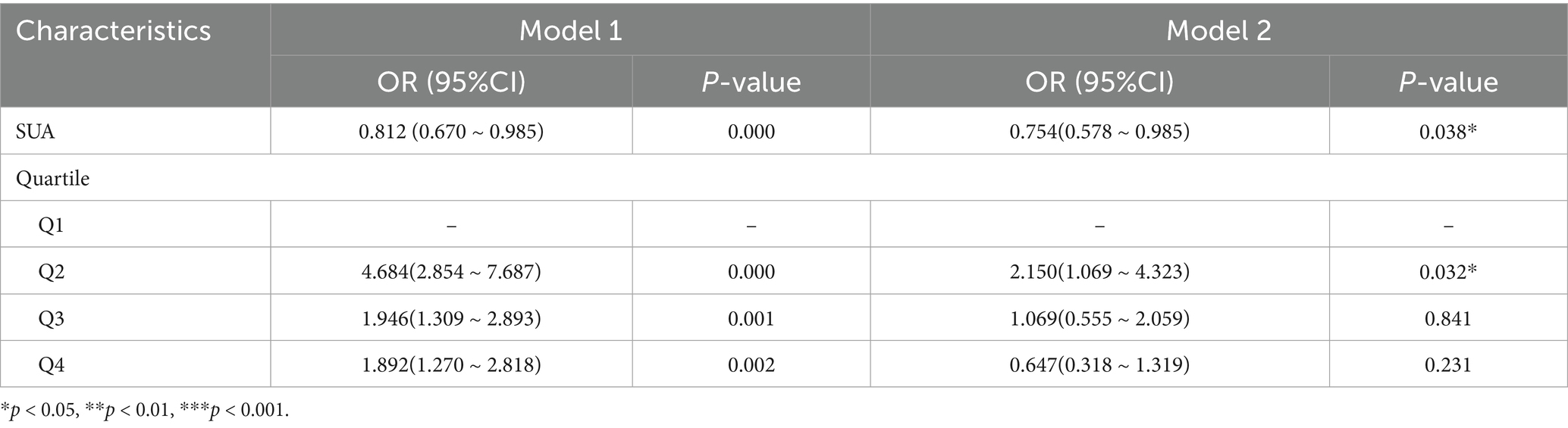1568x428 pixels.
Task: Click the P-value header under Model 2
Action: (x=1447, y=82)
